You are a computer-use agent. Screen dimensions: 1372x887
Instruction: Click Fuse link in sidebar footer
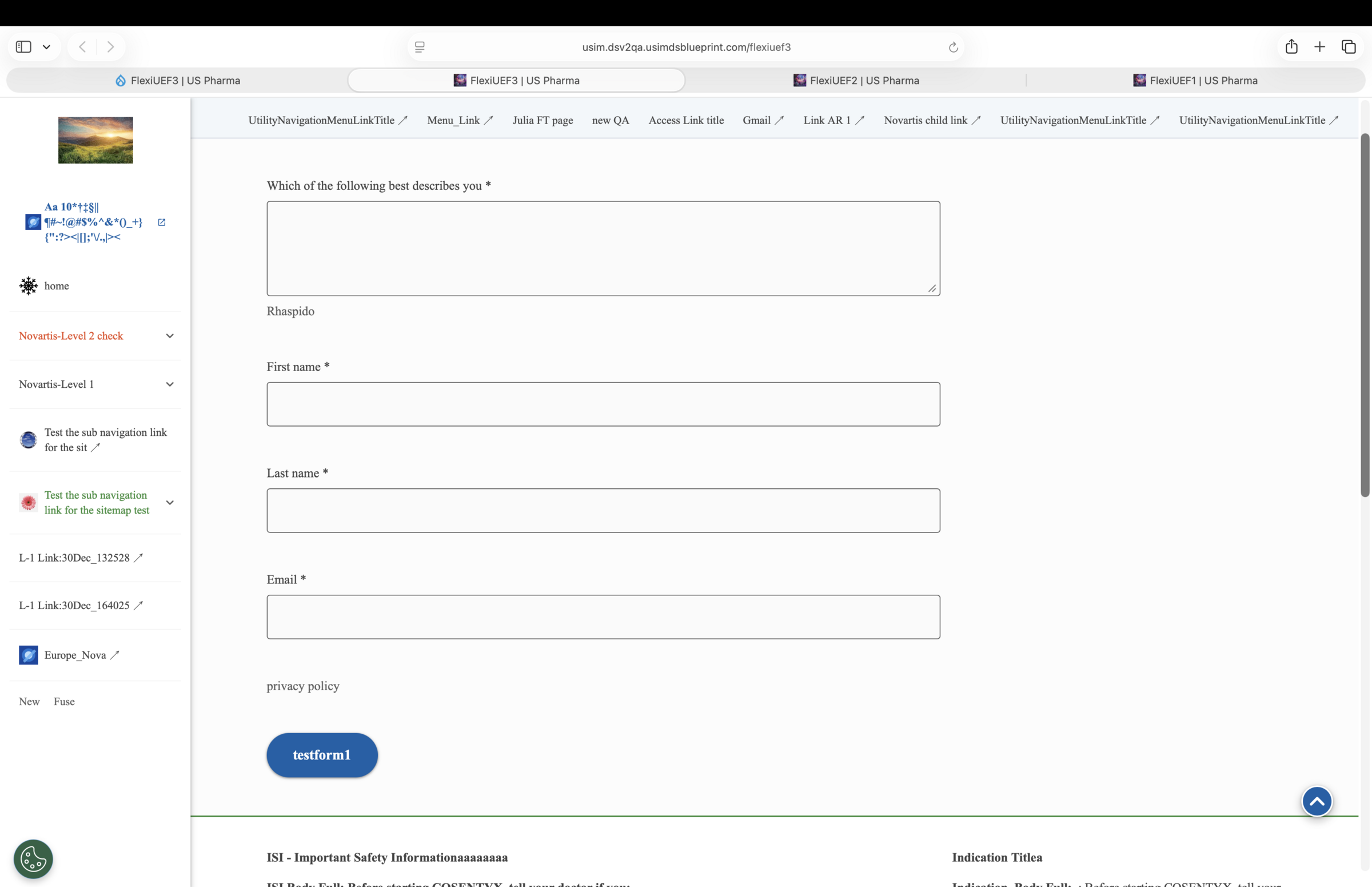[x=65, y=702]
